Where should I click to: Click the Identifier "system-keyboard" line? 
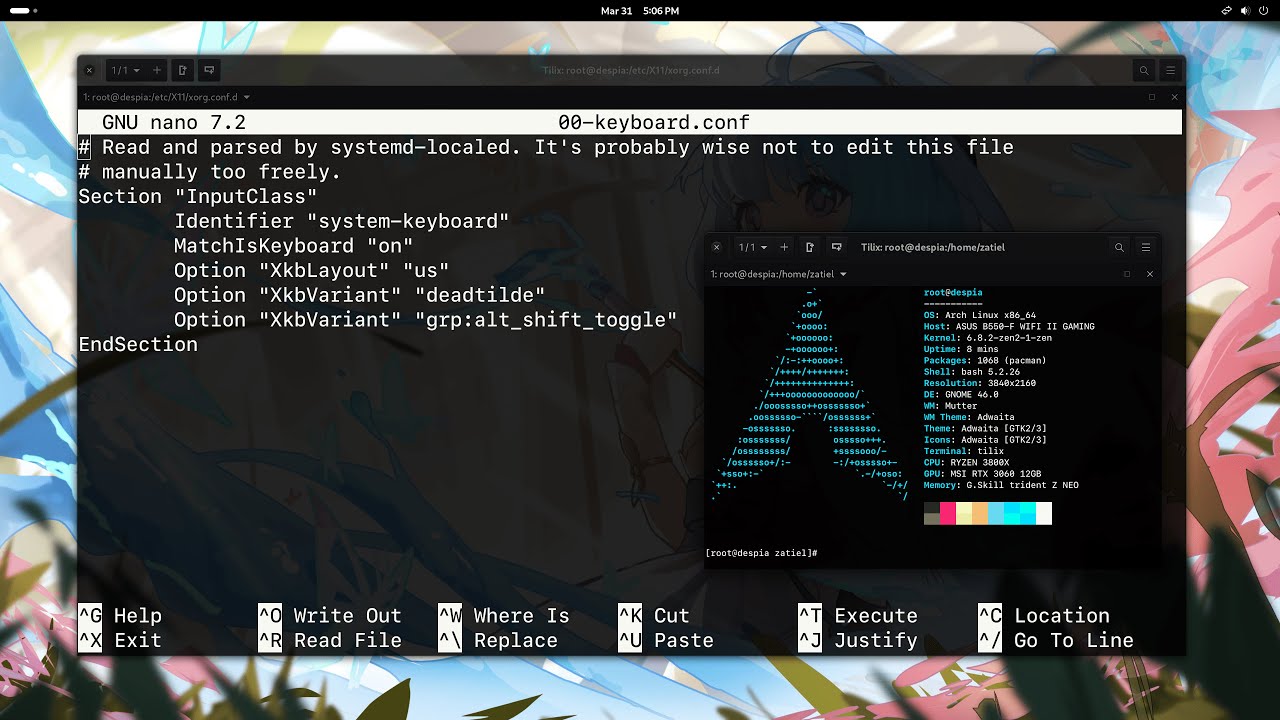click(342, 221)
